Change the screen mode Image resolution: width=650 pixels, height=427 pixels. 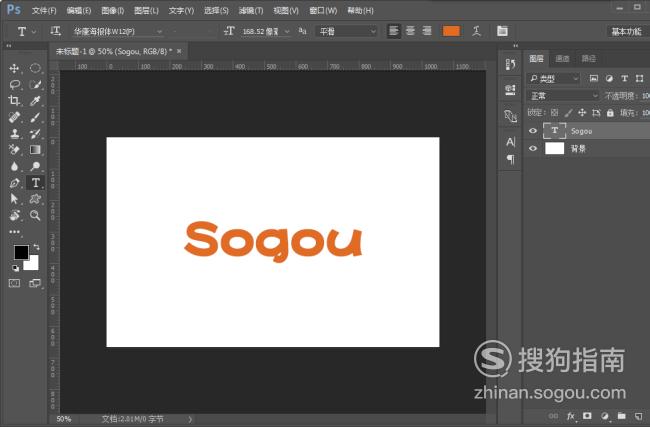[x=35, y=283]
